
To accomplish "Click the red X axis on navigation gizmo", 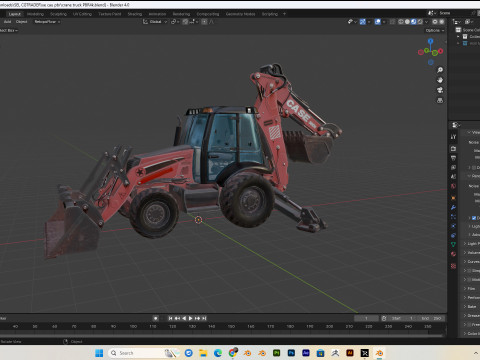I will (441, 51).
